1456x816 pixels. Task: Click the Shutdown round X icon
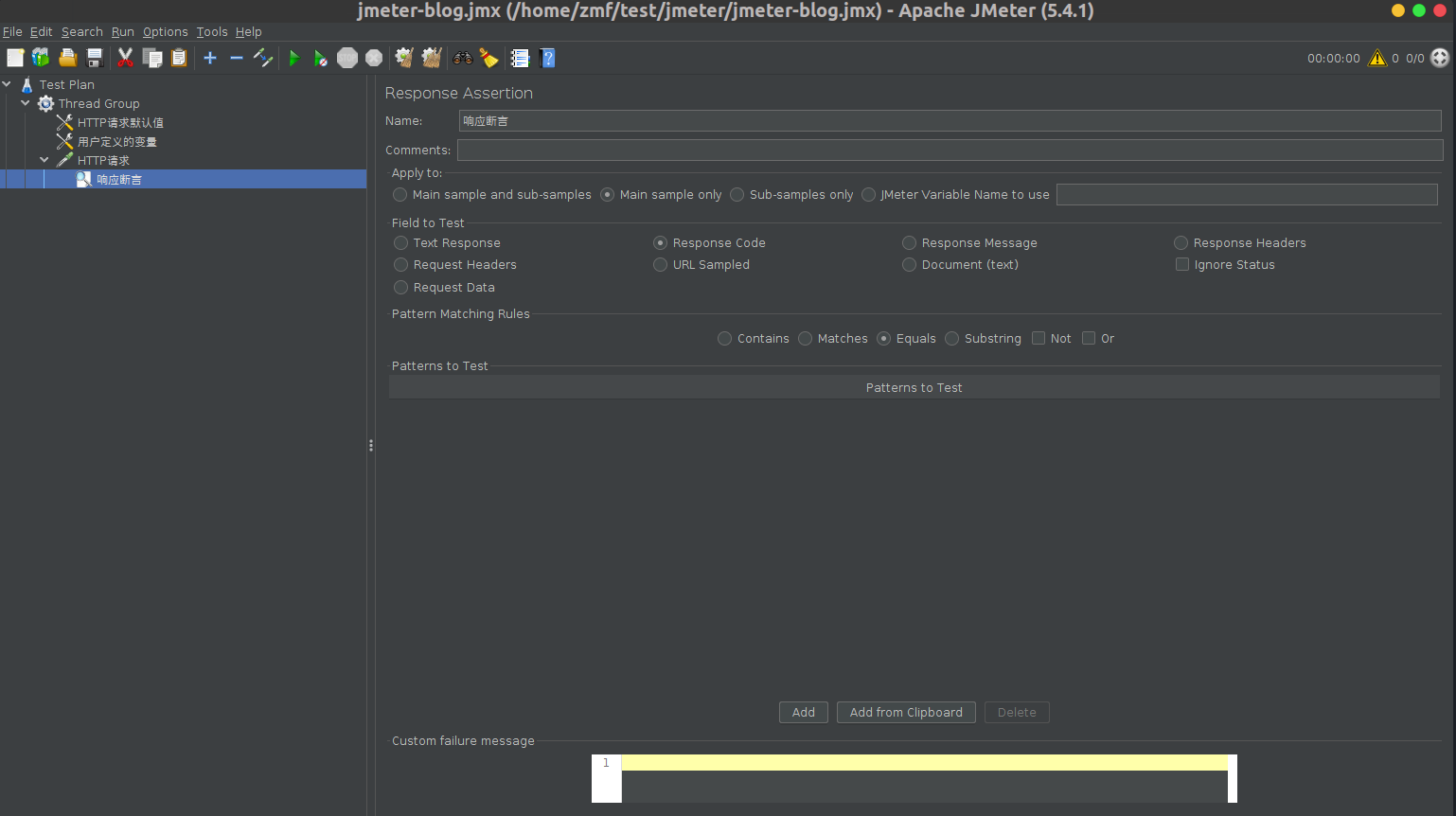(x=374, y=58)
